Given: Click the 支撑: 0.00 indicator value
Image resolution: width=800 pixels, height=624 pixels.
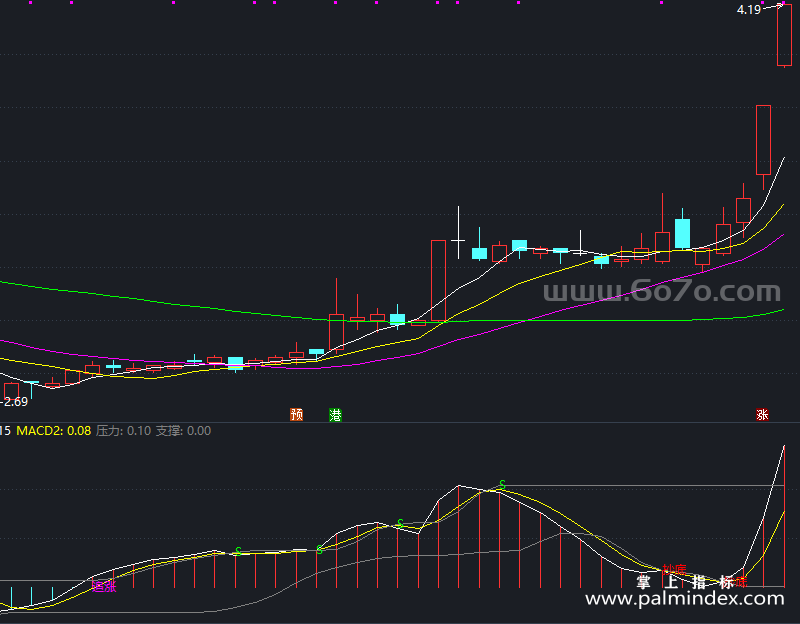Looking at the screenshot, I should coord(183,431).
